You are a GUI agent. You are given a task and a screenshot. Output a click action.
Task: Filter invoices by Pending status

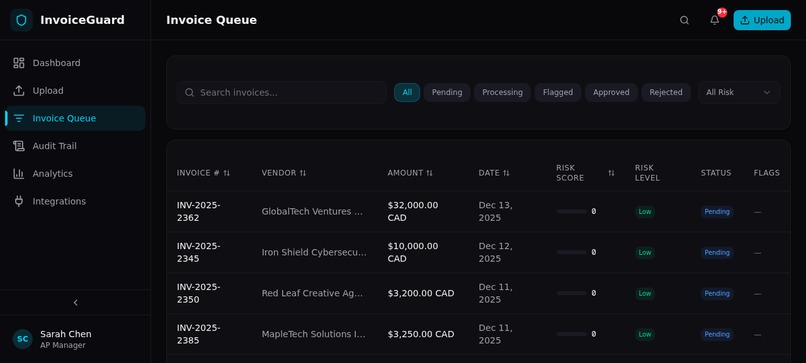447,93
